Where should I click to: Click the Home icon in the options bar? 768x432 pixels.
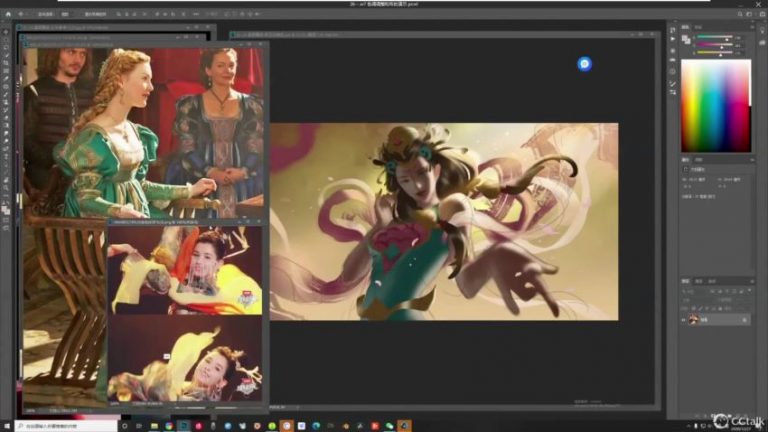[x=8, y=15]
